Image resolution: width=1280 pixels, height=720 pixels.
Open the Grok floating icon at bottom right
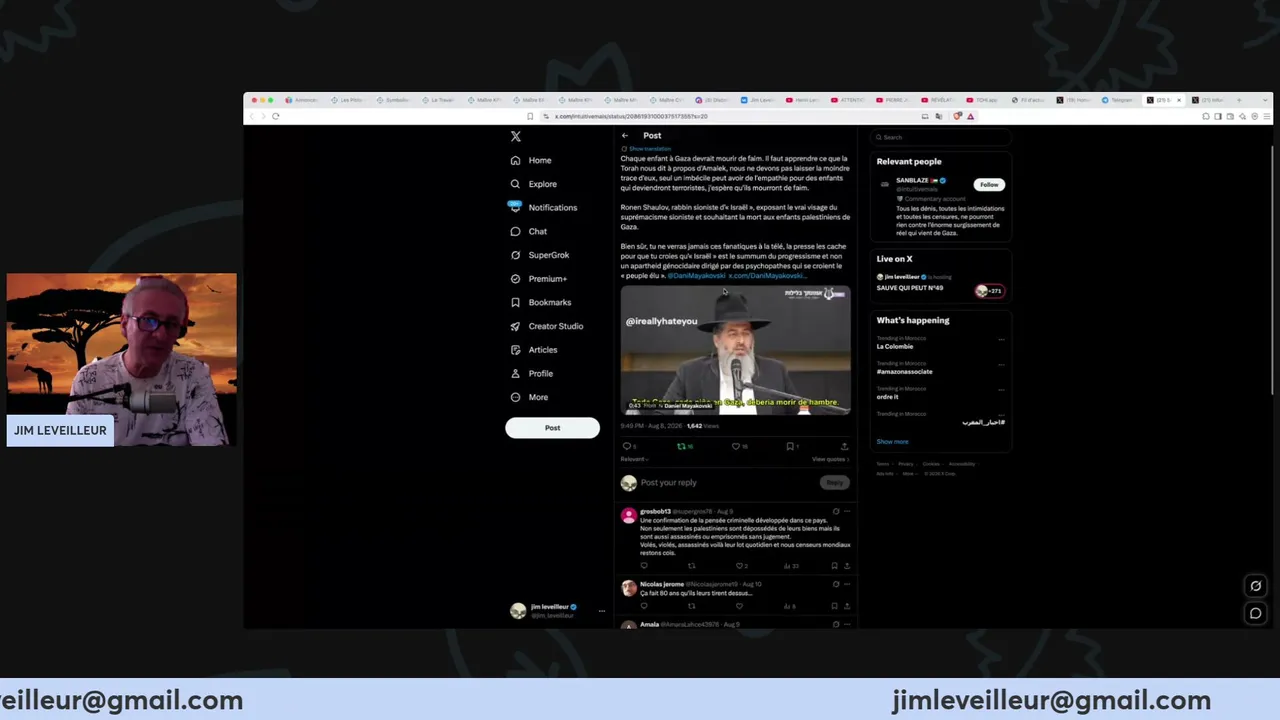click(1256, 586)
